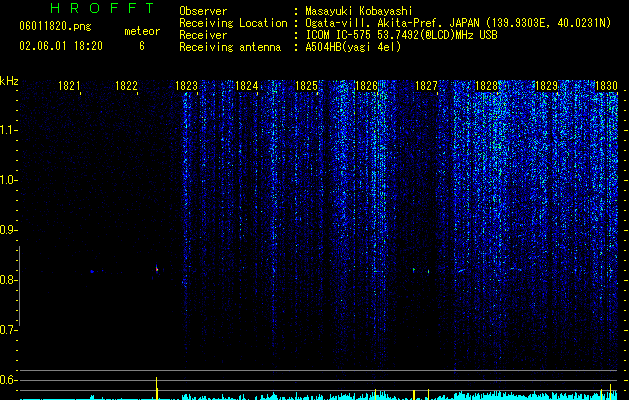Click the 1825 time axis label
The height and width of the screenshot is (400, 629).
(x=306, y=85)
